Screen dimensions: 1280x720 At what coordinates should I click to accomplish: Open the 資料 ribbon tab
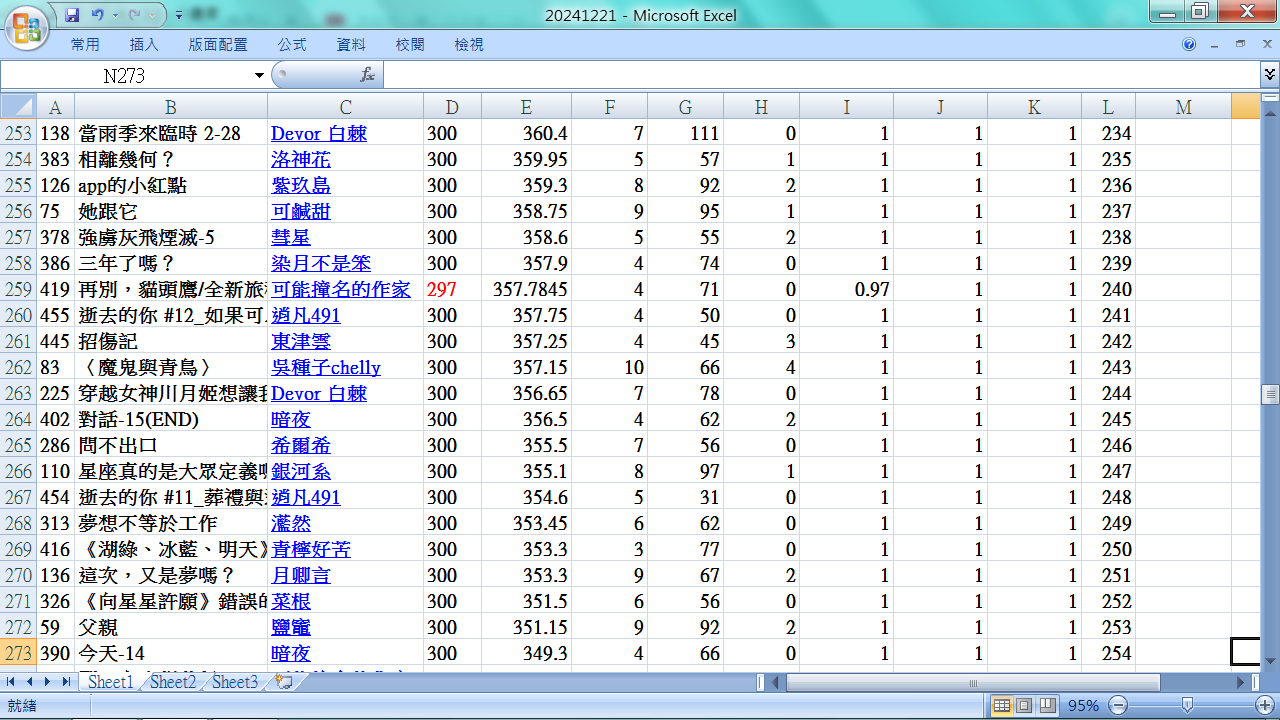[x=351, y=45]
